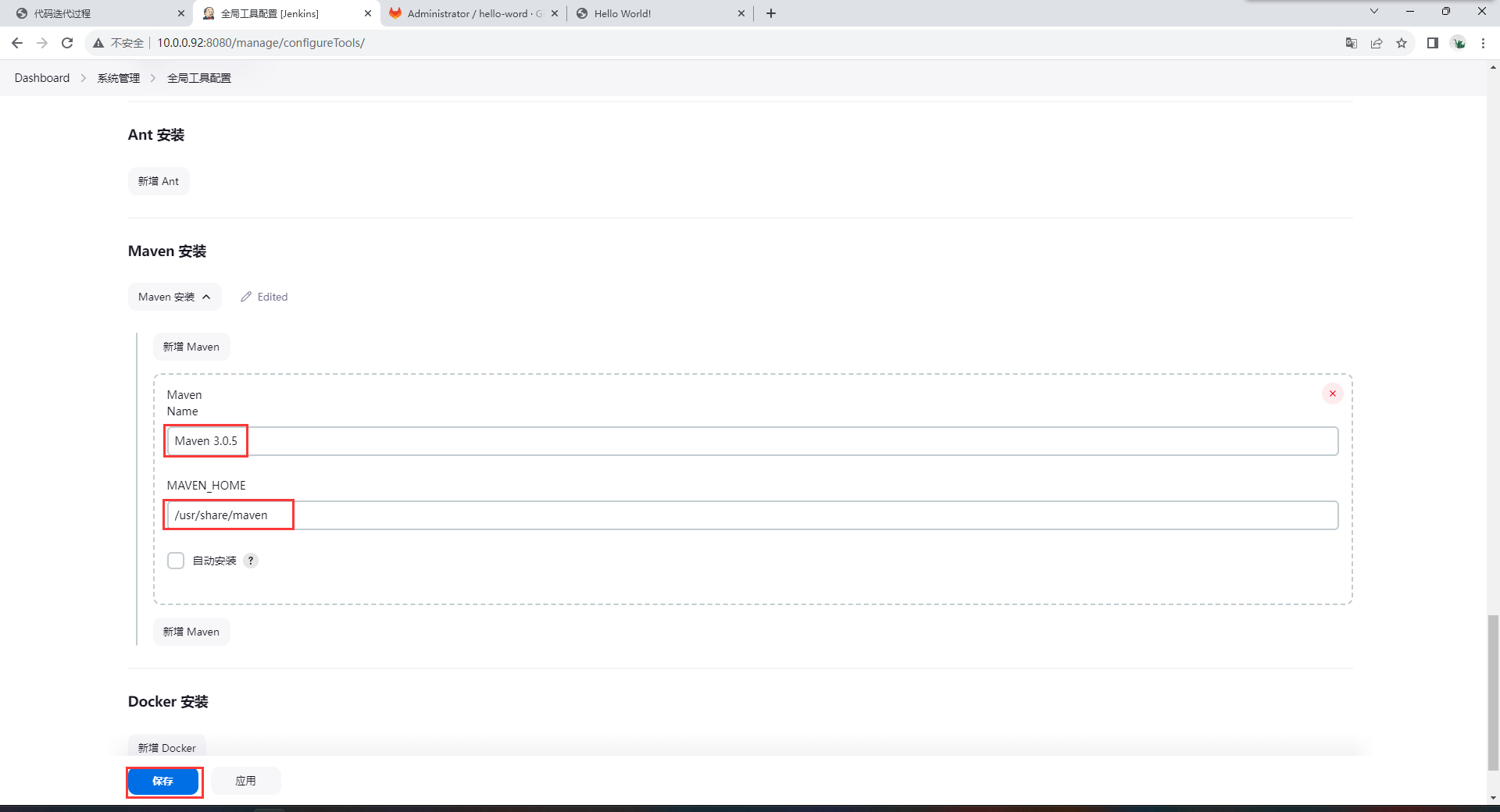Click the Docker 安装 heading
1500x812 pixels.
click(168, 702)
